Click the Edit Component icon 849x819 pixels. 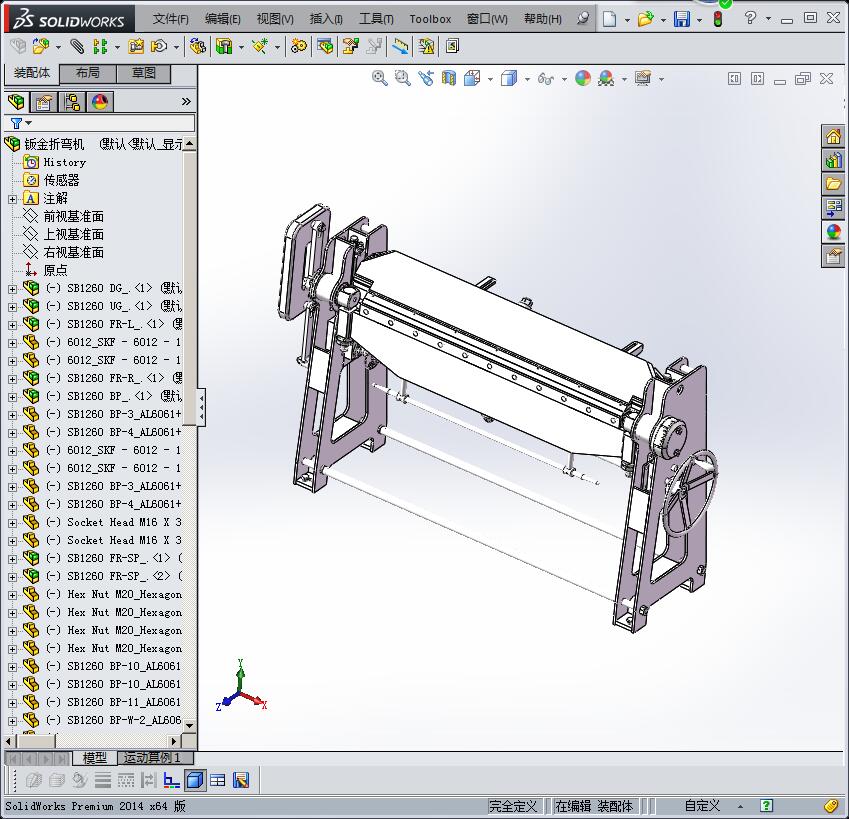point(18,47)
